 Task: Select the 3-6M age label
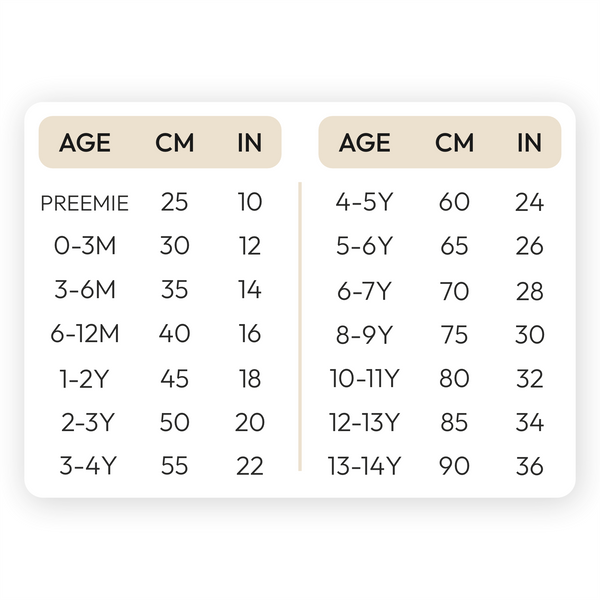click(x=85, y=290)
